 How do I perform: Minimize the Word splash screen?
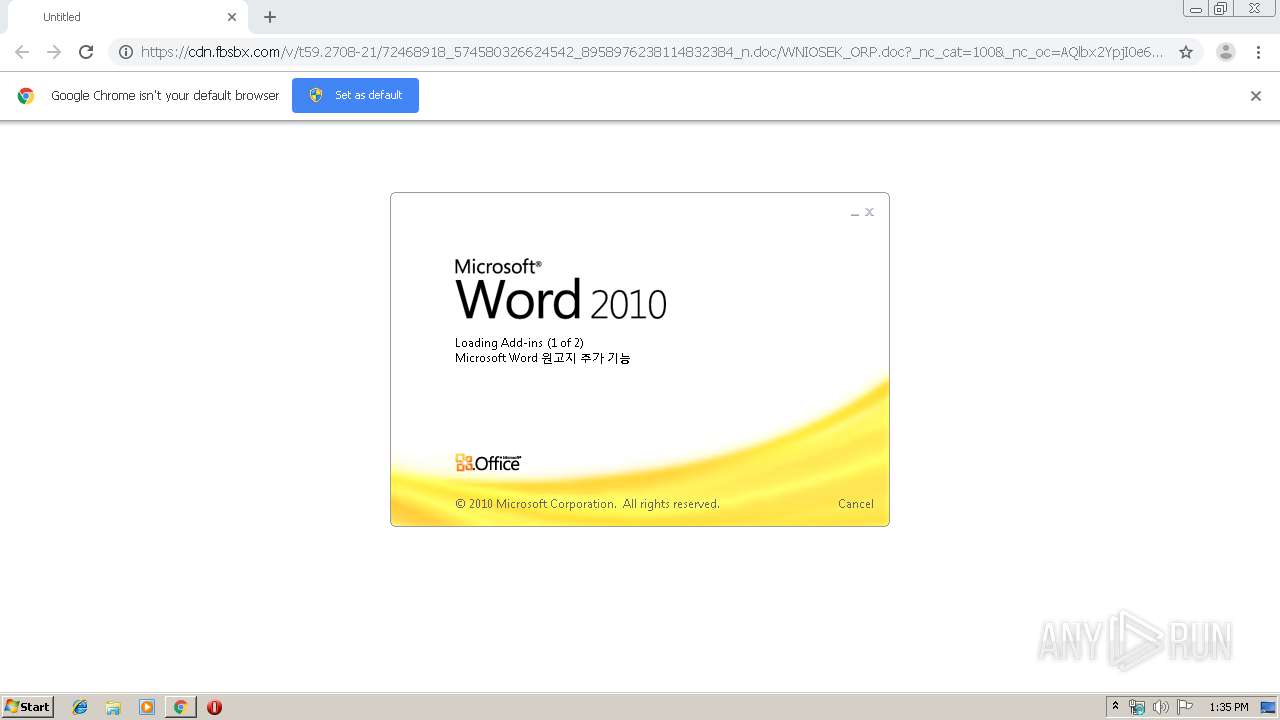(x=855, y=213)
